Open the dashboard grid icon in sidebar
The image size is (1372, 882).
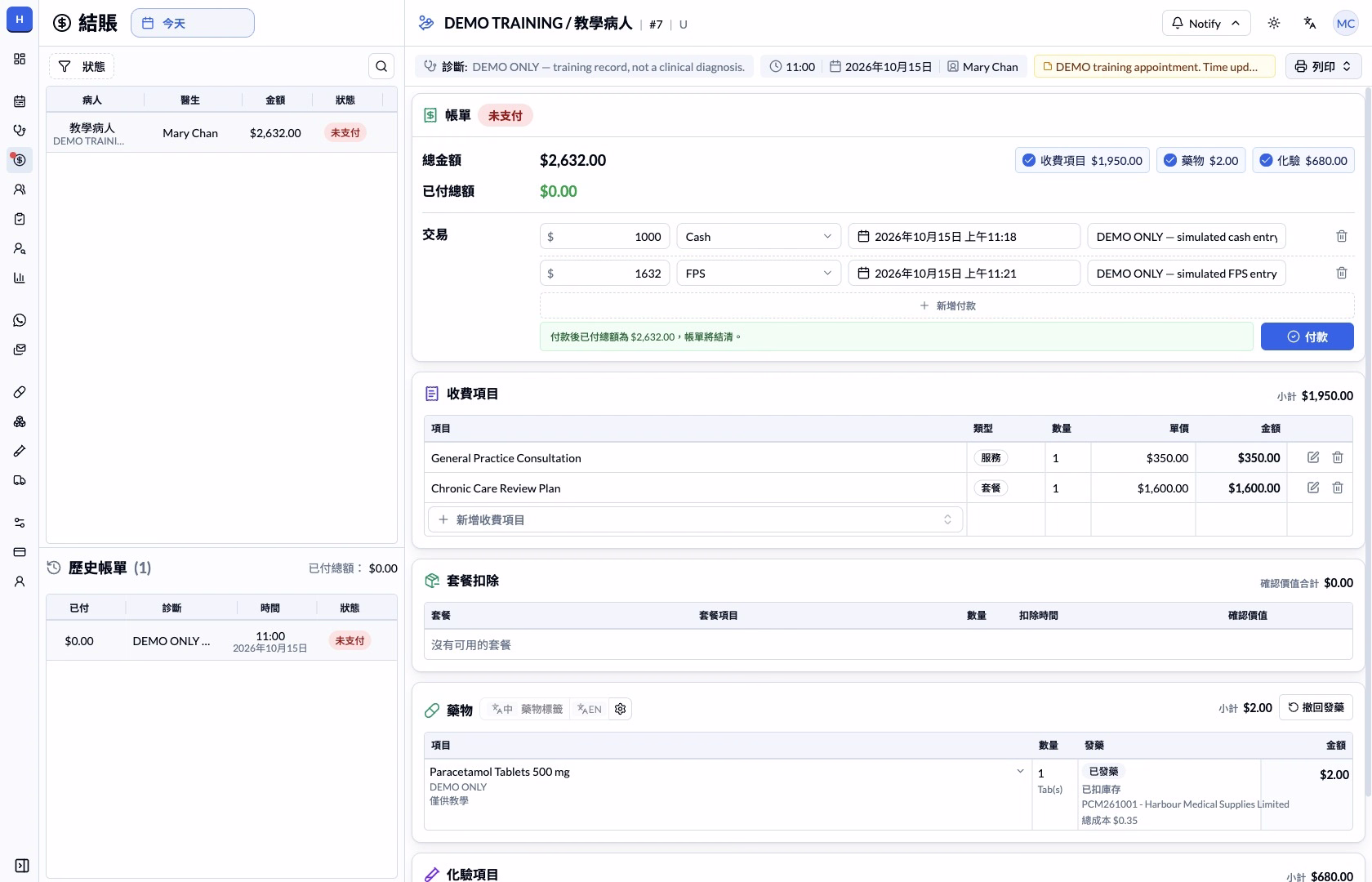(20, 59)
